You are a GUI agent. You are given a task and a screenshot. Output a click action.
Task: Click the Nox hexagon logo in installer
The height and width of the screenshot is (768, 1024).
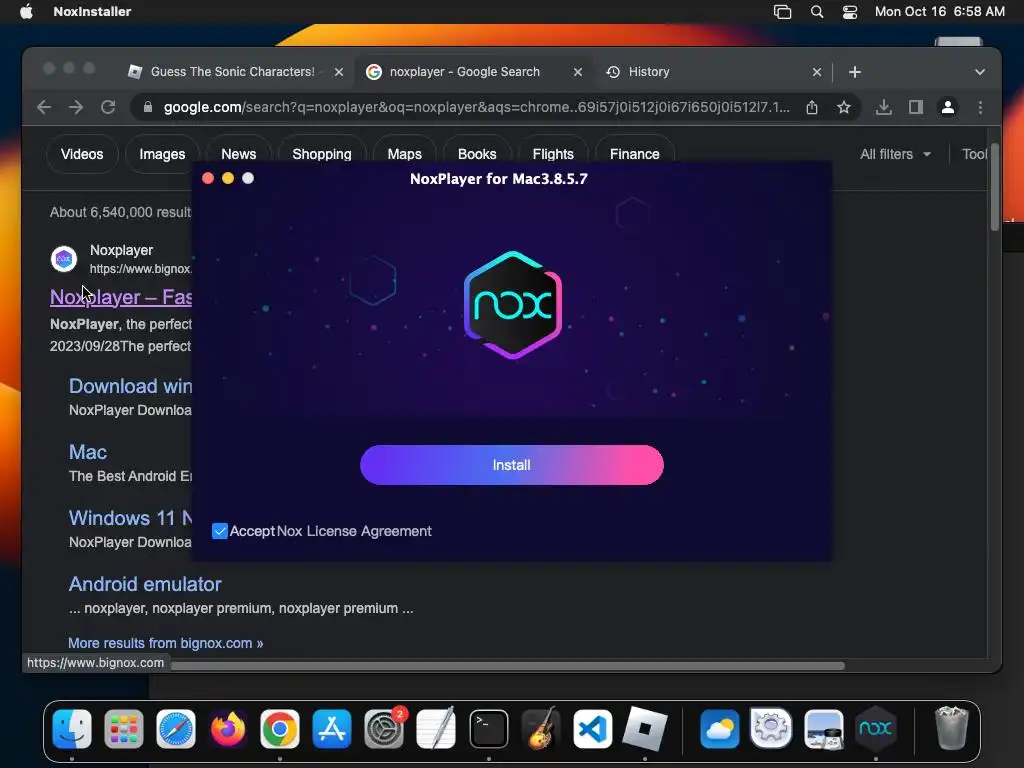[513, 305]
